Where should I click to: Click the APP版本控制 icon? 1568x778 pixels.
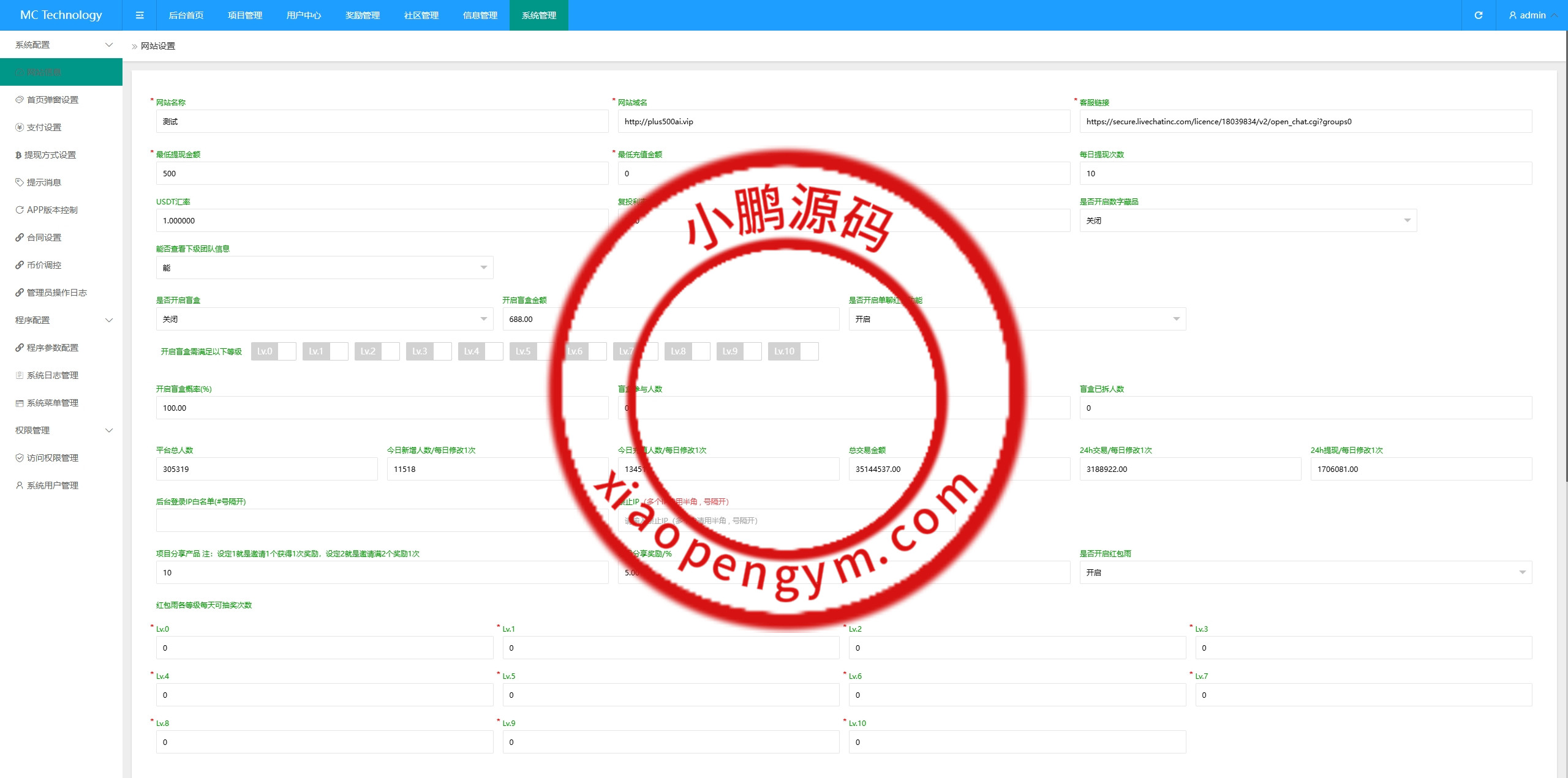point(20,210)
